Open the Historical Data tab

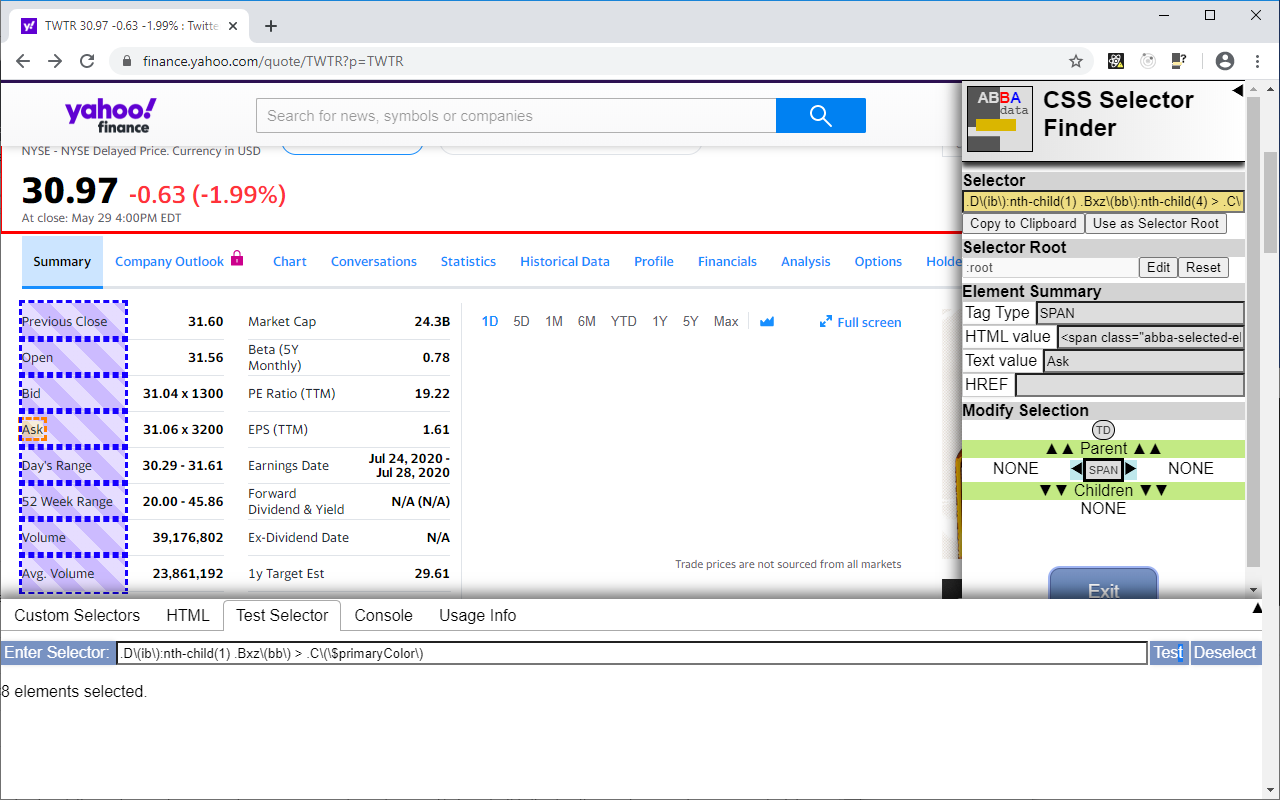coord(565,261)
